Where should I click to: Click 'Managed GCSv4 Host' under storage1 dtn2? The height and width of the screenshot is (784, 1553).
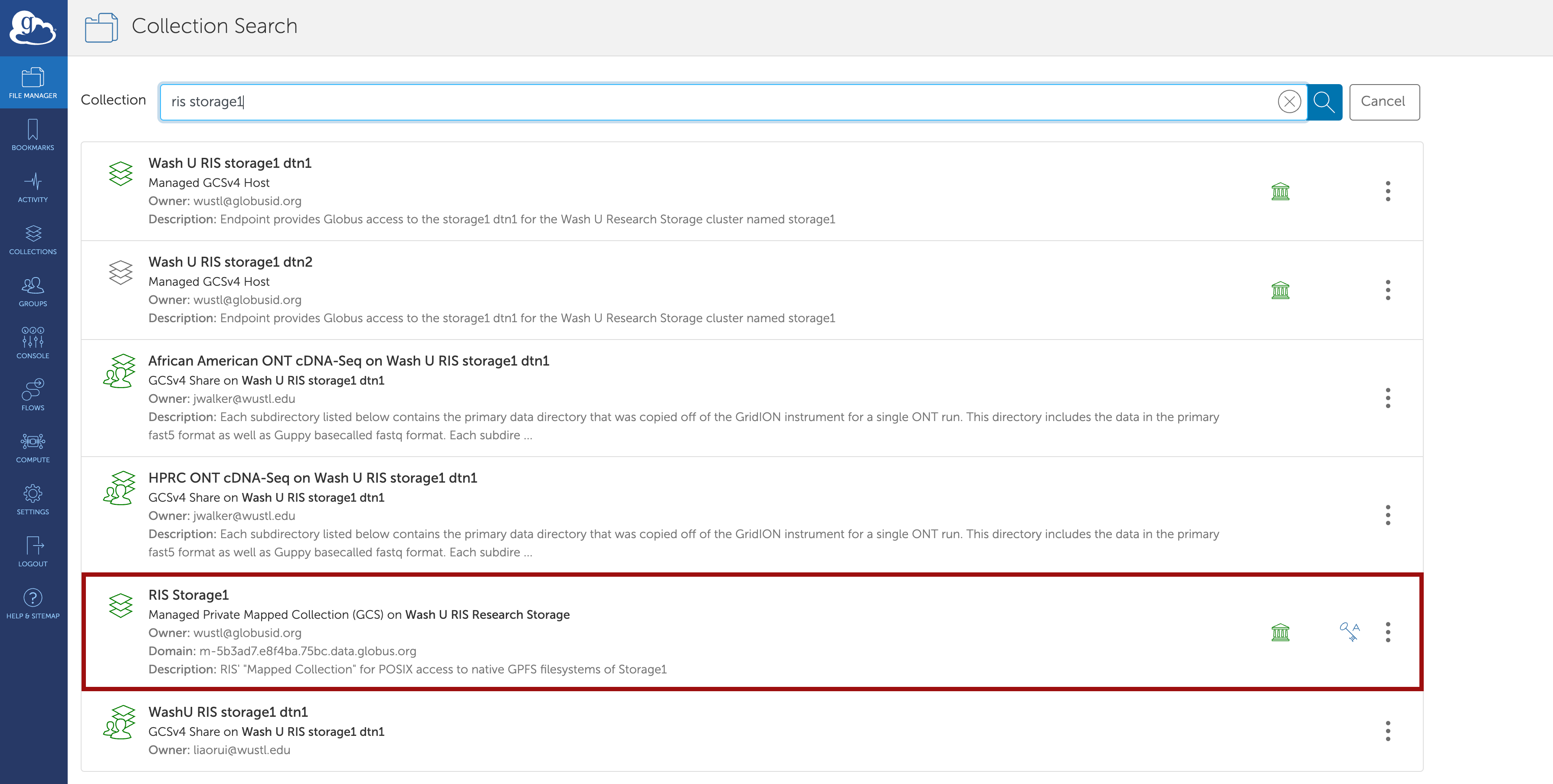209,281
